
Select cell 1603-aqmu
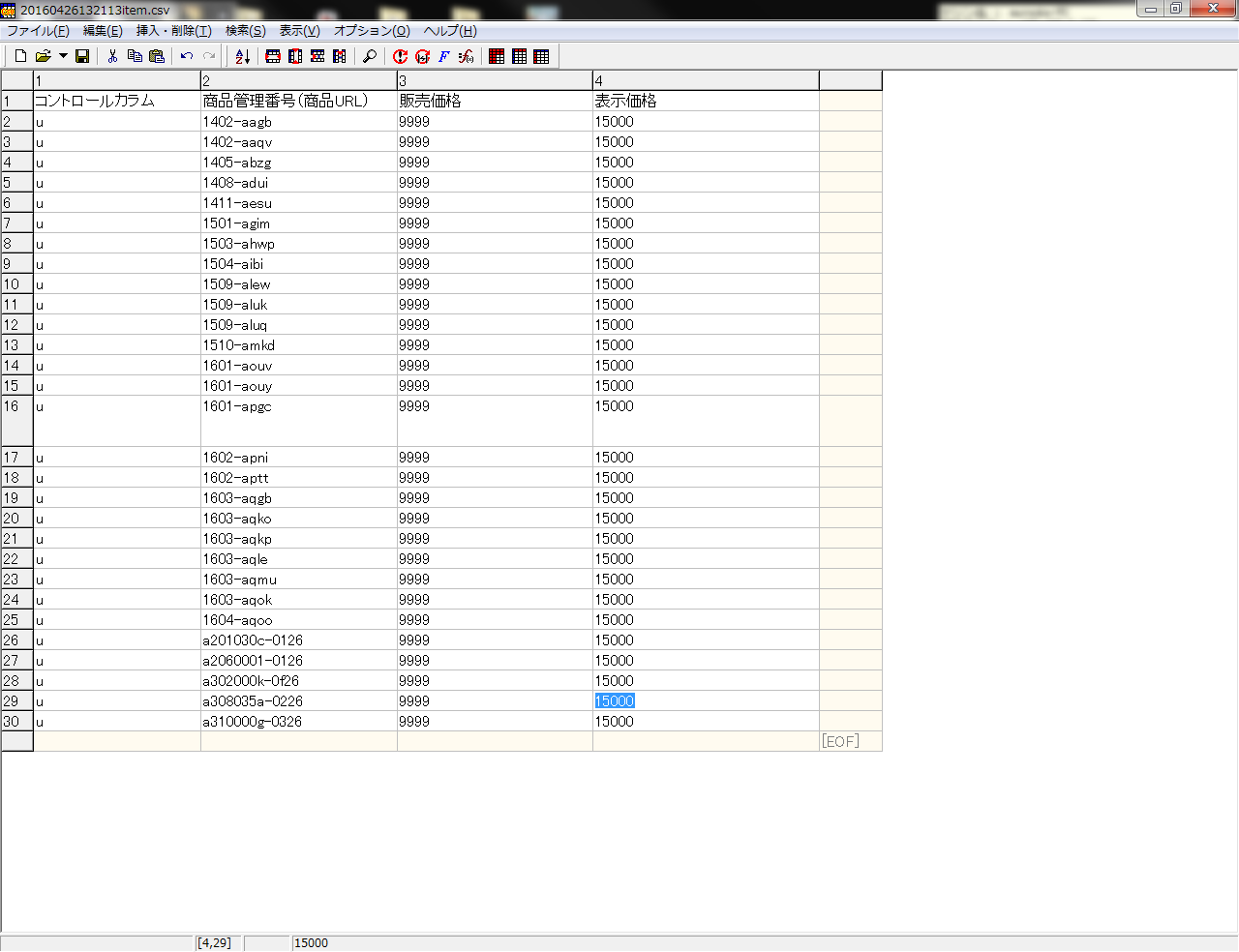pos(299,580)
